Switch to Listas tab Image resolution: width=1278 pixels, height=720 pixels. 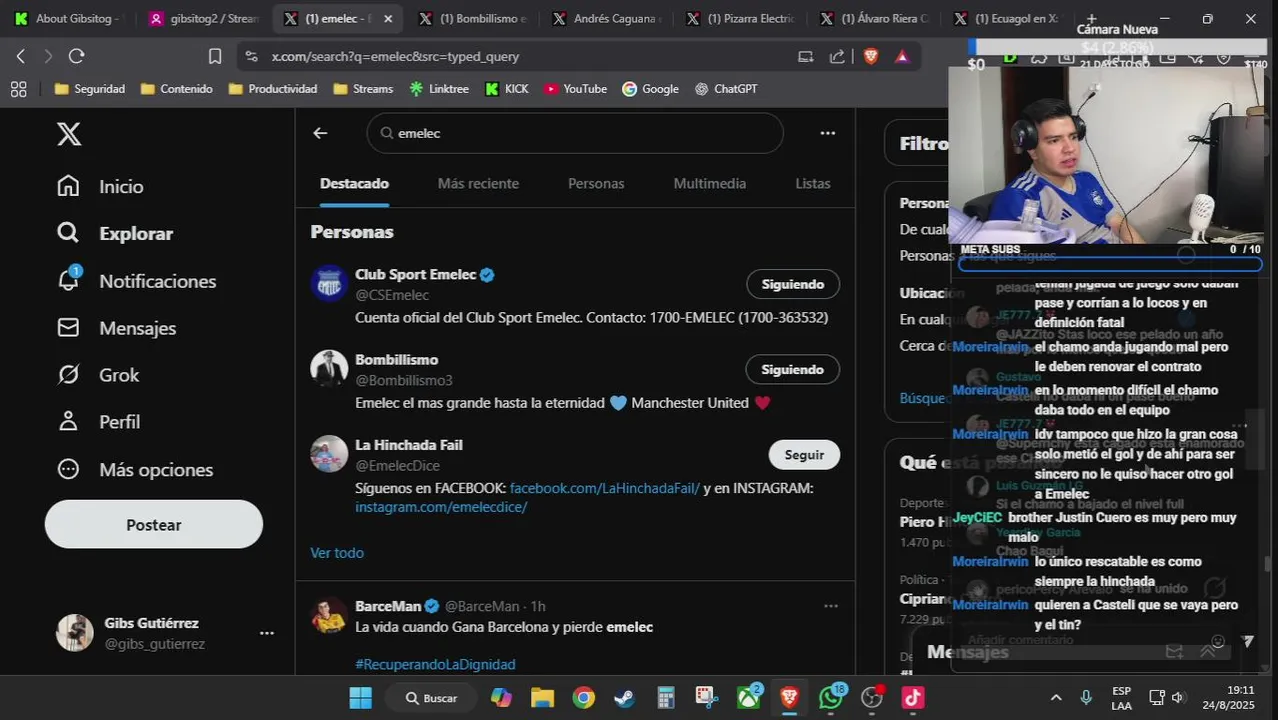tap(813, 184)
